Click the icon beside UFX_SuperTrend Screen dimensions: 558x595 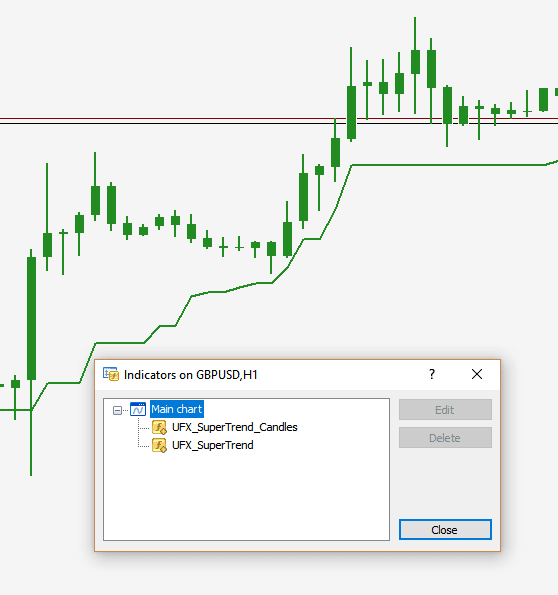pyautogui.click(x=159, y=445)
